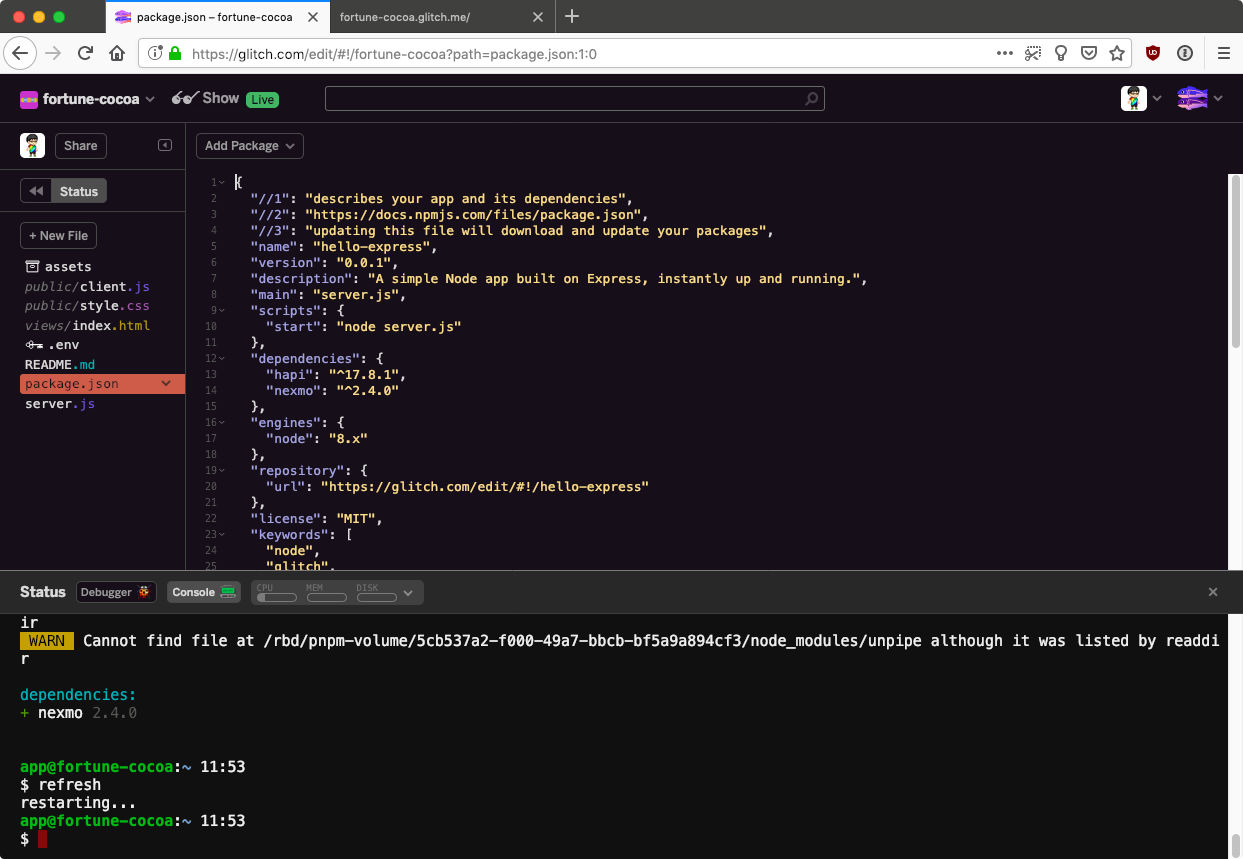Open the Console tab in Status panel
The width and height of the screenshot is (1243, 859).
tap(204, 592)
